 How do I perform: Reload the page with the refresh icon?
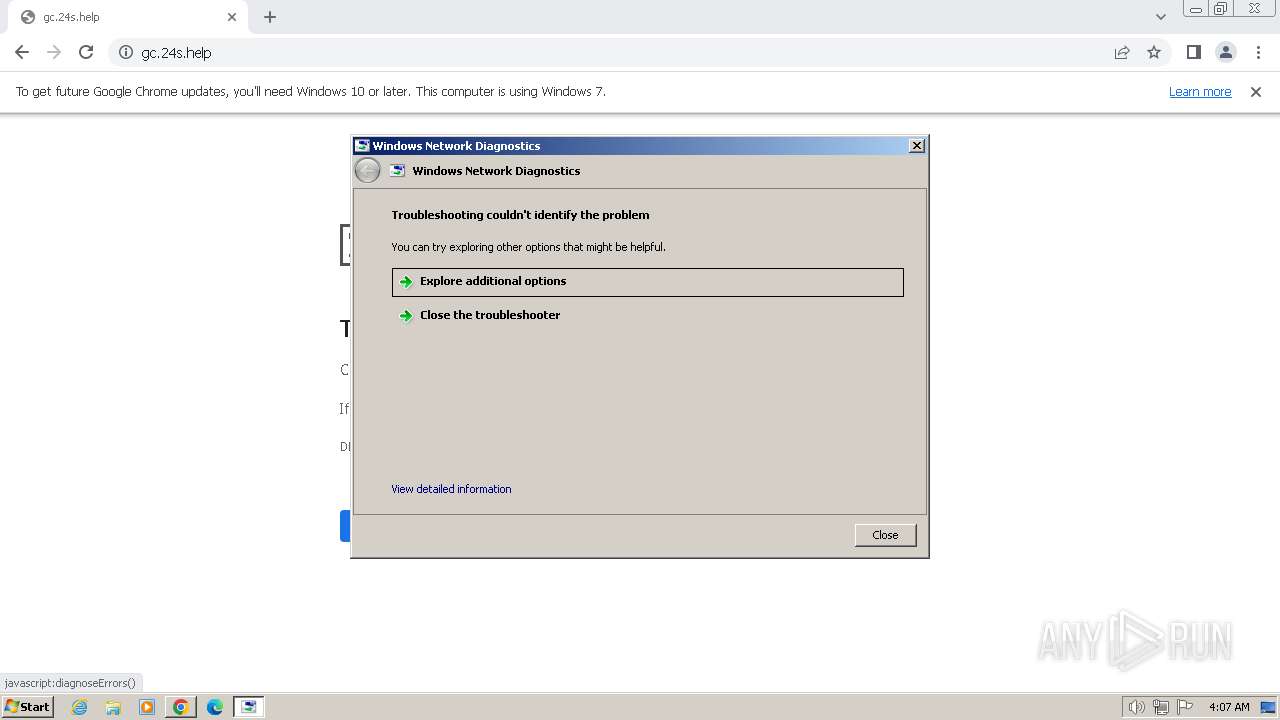point(86,52)
